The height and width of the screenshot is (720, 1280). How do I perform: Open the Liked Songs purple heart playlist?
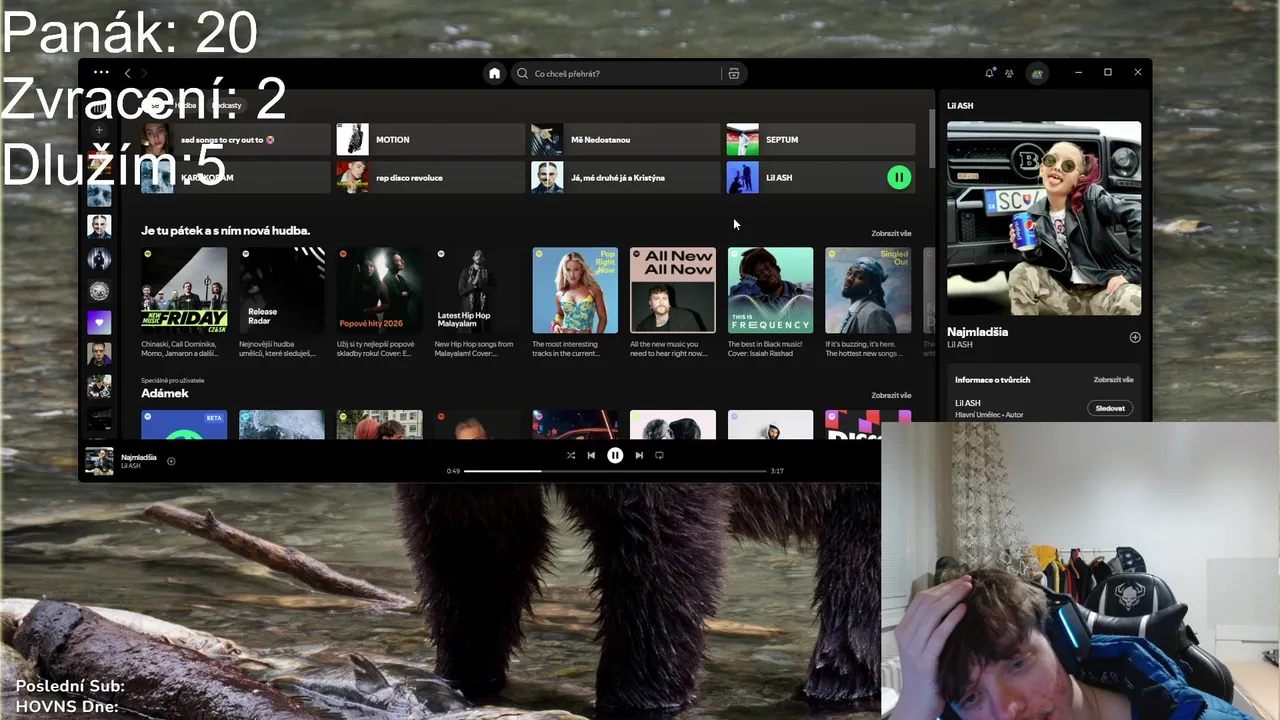pyautogui.click(x=99, y=322)
